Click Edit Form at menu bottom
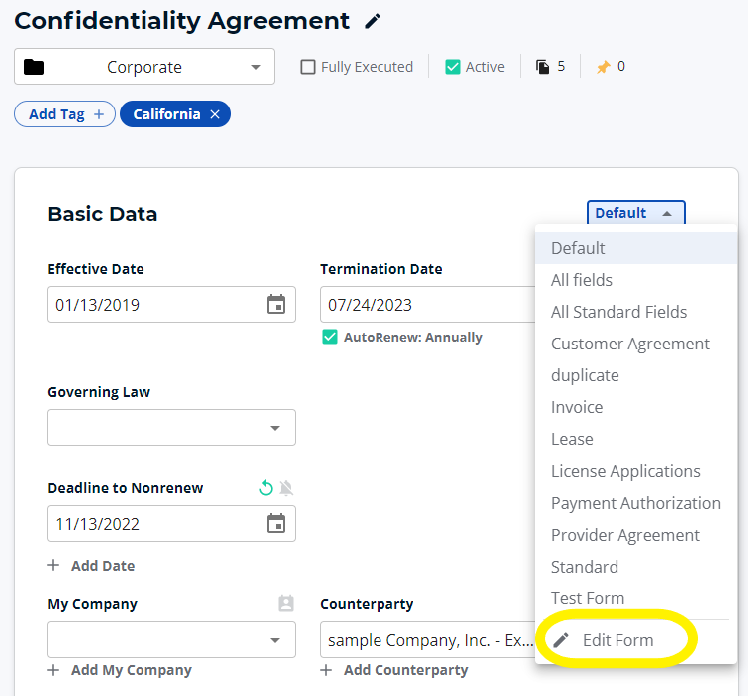Image resolution: width=748 pixels, height=696 pixels. click(618, 640)
